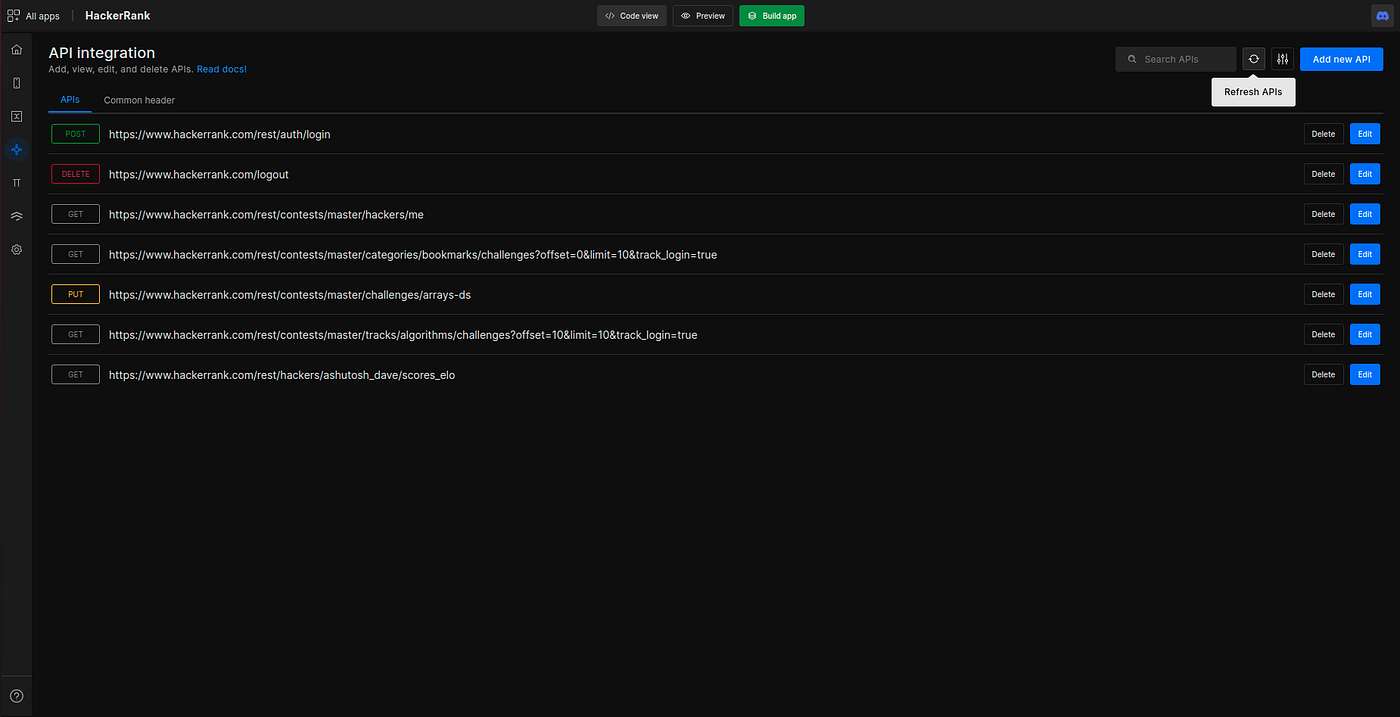Click the Add new API button
This screenshot has width=1400, height=717.
pyautogui.click(x=1341, y=59)
